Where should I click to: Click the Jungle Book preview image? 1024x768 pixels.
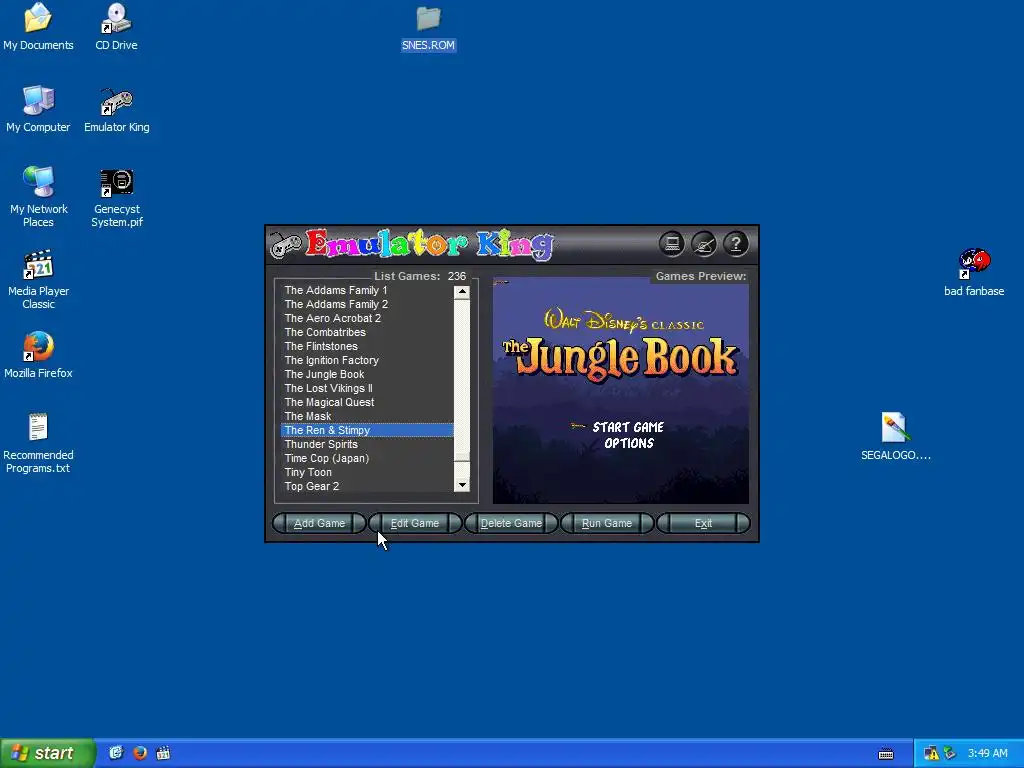620,391
